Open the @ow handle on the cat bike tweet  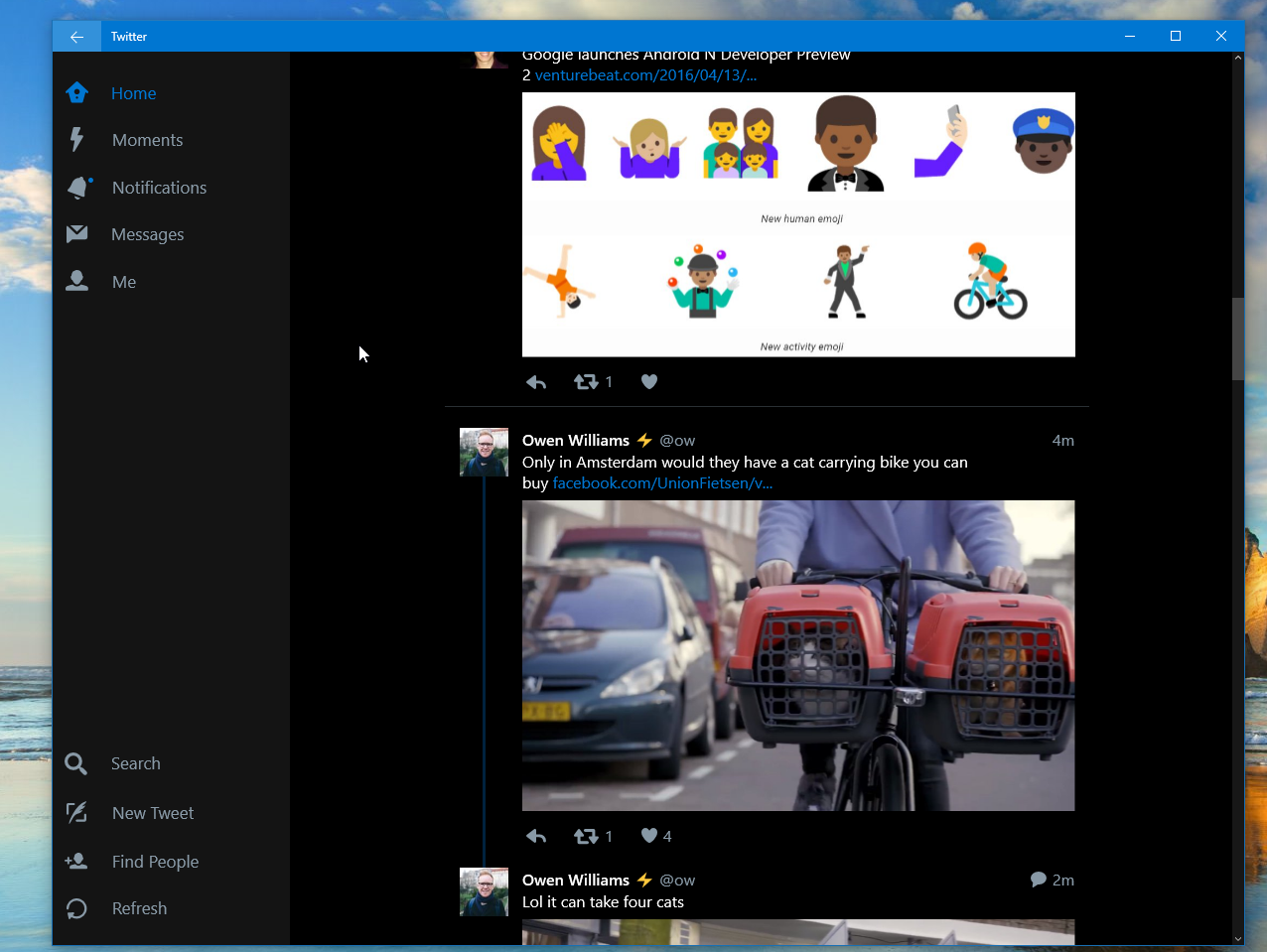tap(677, 440)
